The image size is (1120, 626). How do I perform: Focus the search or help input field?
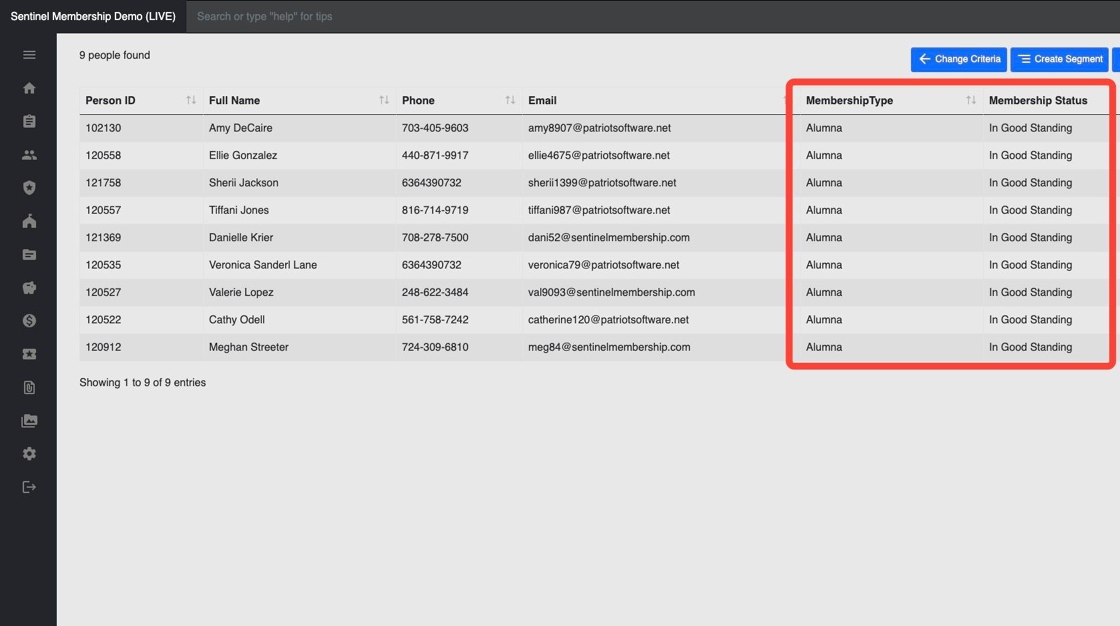[653, 16]
